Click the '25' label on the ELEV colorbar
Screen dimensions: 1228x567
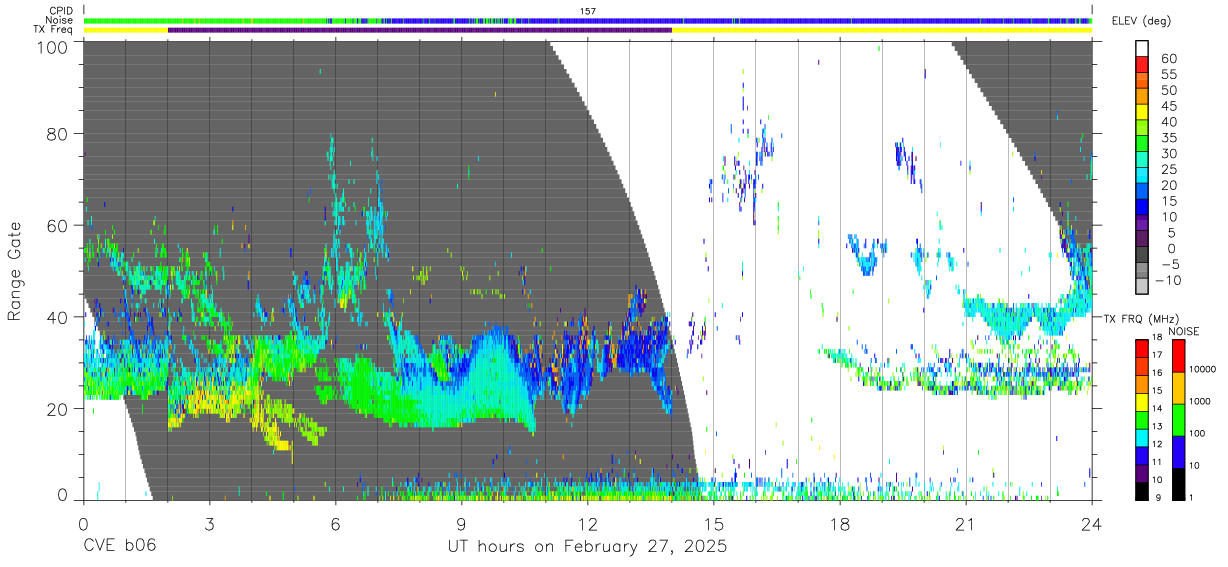[x=1170, y=170]
